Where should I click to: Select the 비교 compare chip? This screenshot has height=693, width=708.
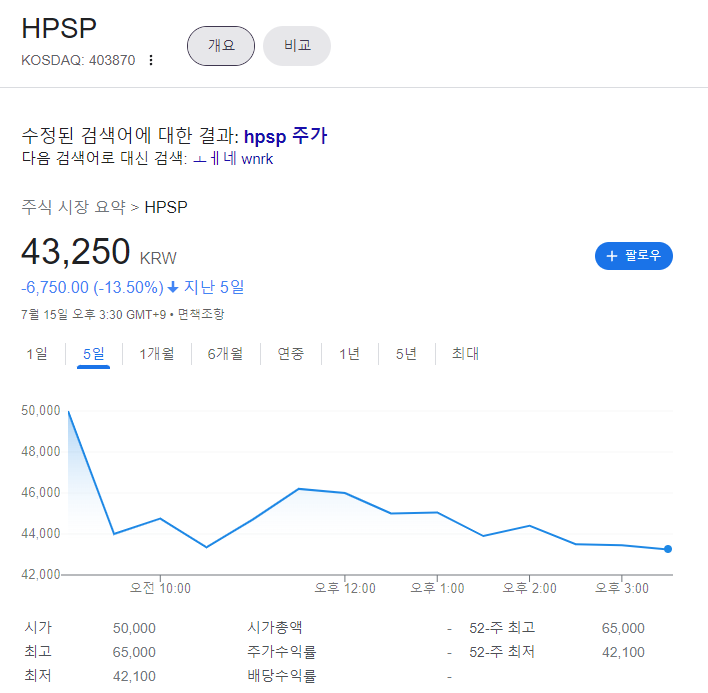tap(297, 46)
